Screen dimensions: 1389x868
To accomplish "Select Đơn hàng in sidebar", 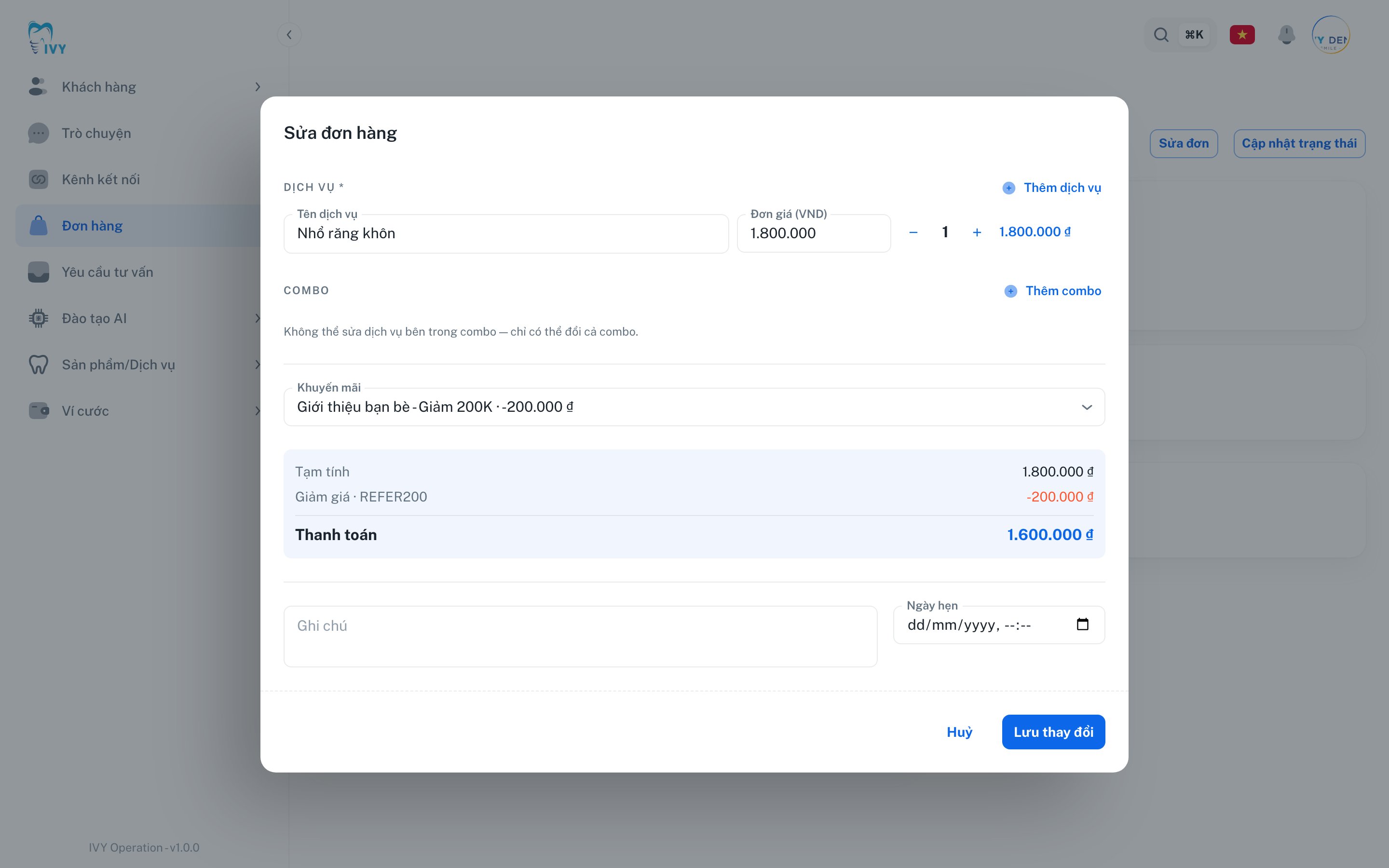I will point(138,226).
